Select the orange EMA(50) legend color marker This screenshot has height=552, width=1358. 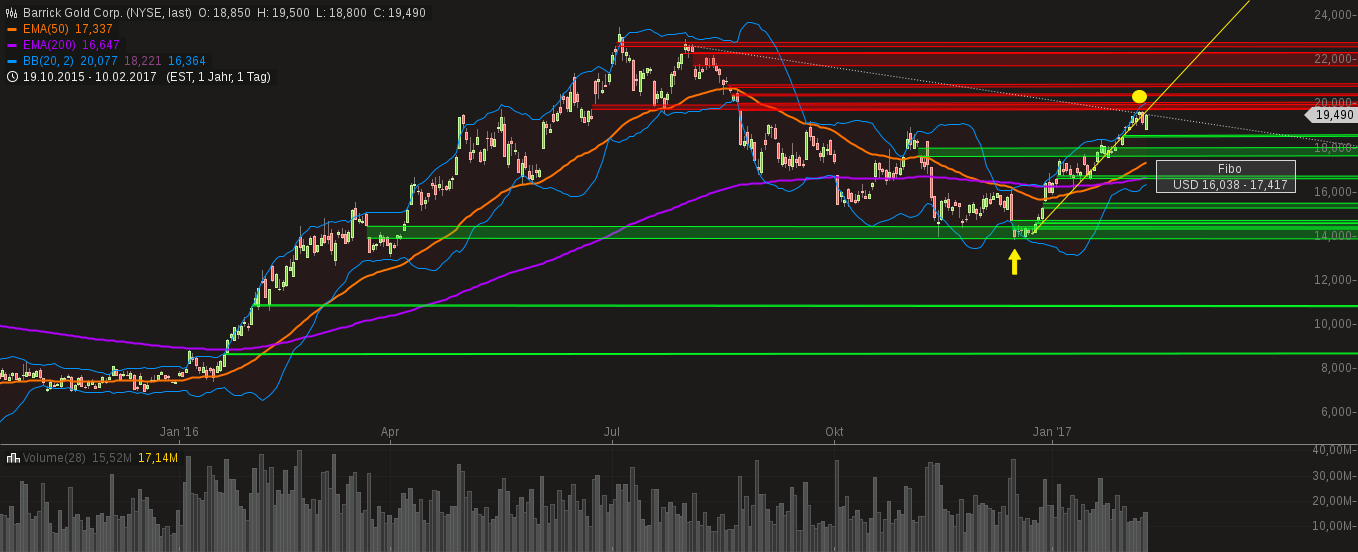point(12,29)
